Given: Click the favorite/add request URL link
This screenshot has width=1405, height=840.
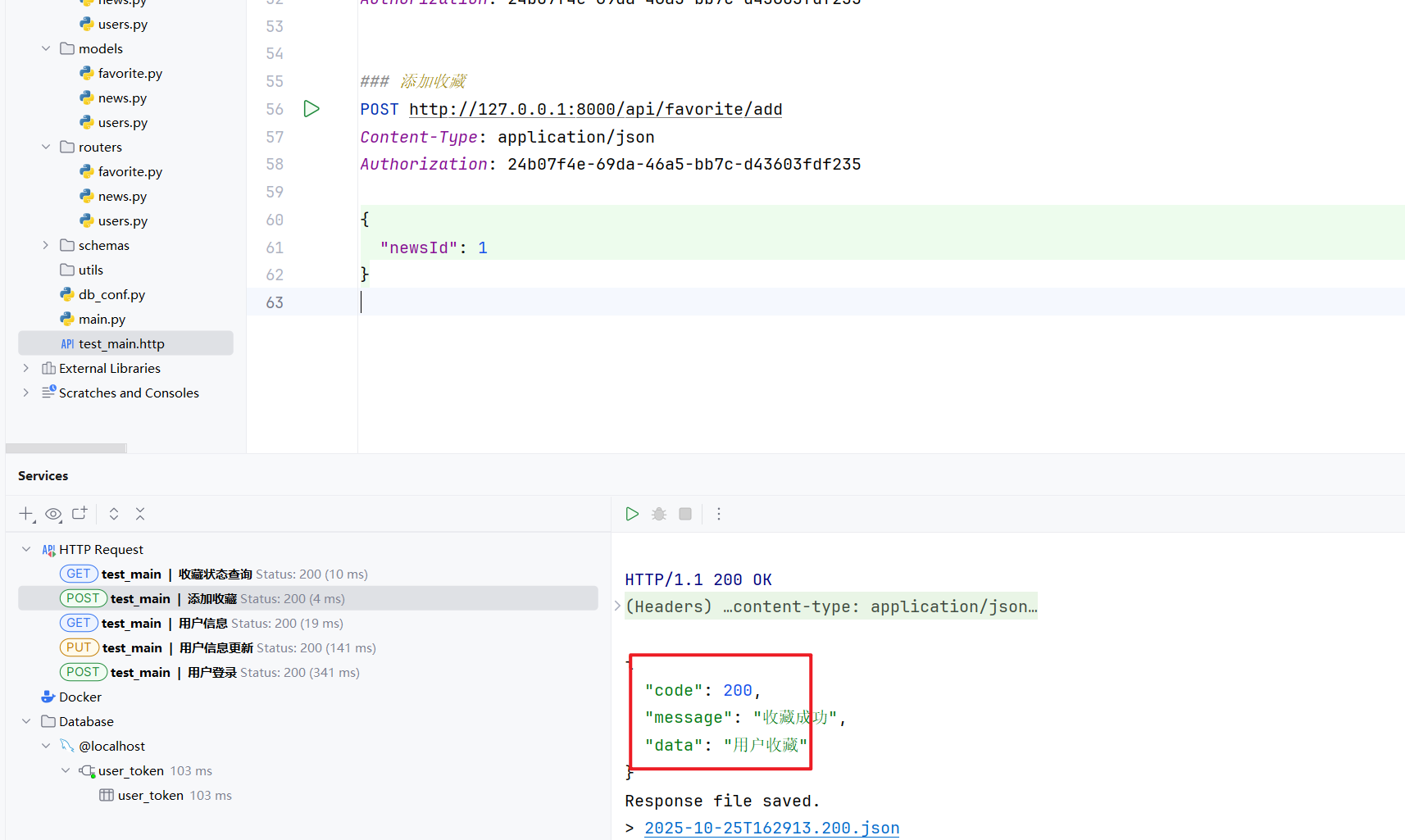Looking at the screenshot, I should 595,110.
